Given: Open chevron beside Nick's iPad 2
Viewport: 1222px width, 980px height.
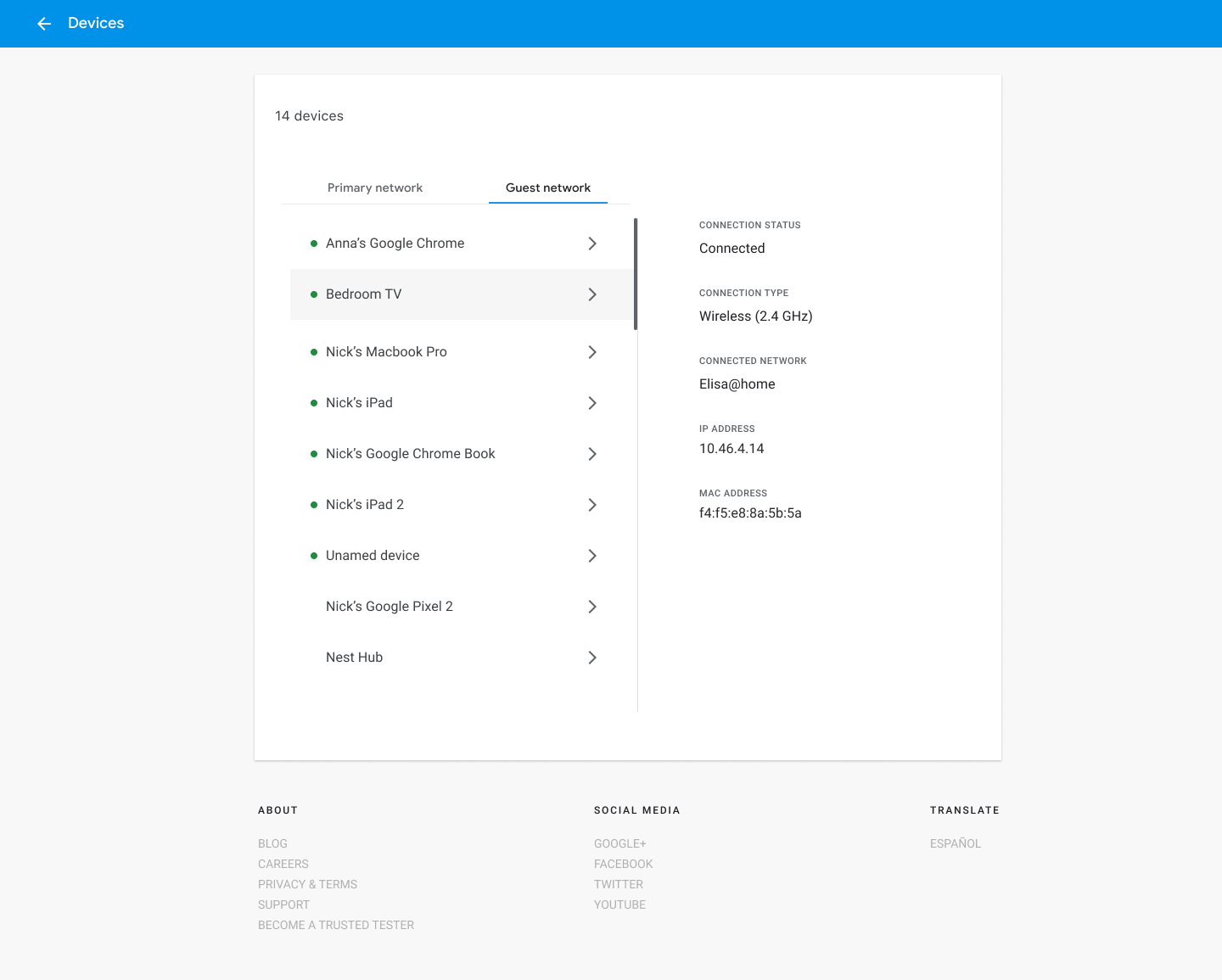Looking at the screenshot, I should pyautogui.click(x=592, y=505).
